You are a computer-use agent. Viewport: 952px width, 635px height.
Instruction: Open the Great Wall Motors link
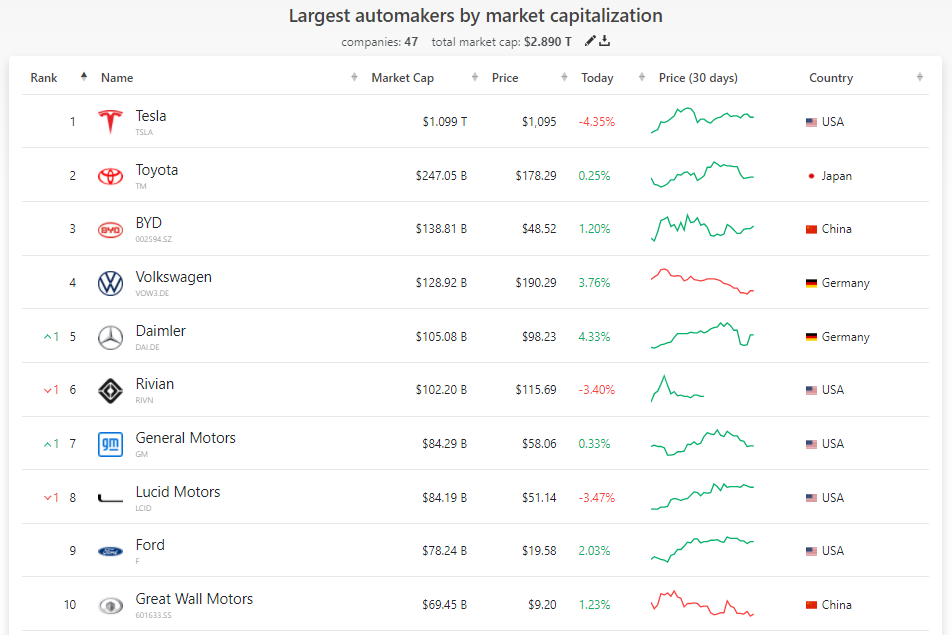194,599
